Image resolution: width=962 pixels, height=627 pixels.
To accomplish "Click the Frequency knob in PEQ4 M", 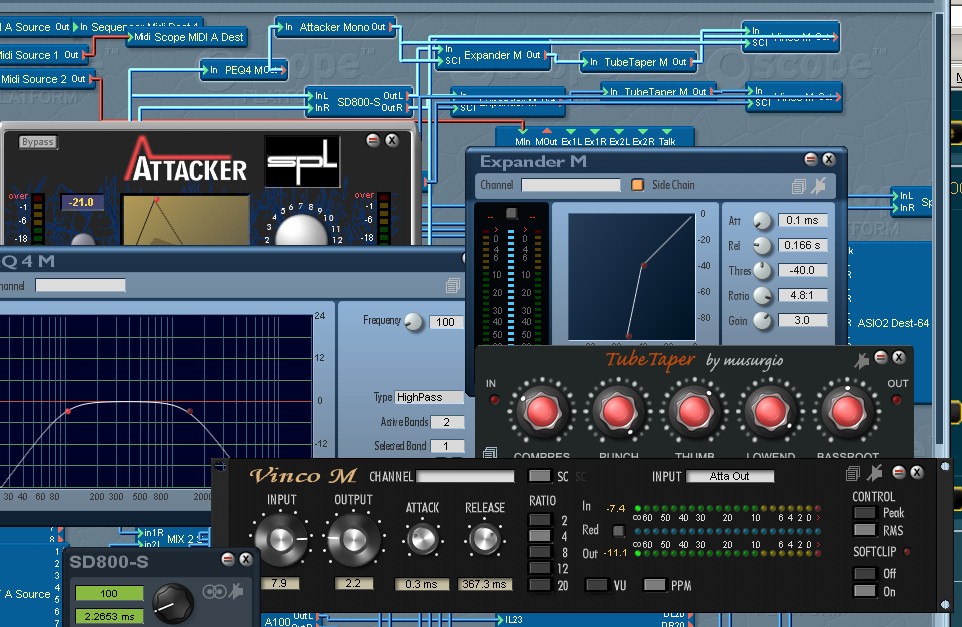I will click(x=414, y=321).
